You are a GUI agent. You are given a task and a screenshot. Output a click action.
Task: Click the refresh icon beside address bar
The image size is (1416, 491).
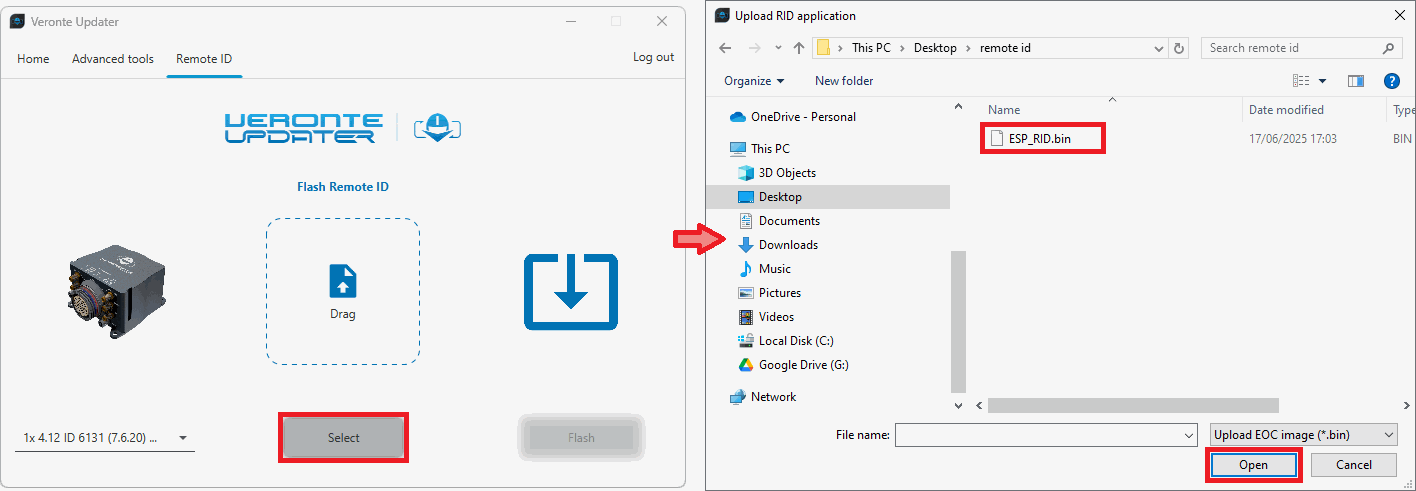[1180, 48]
